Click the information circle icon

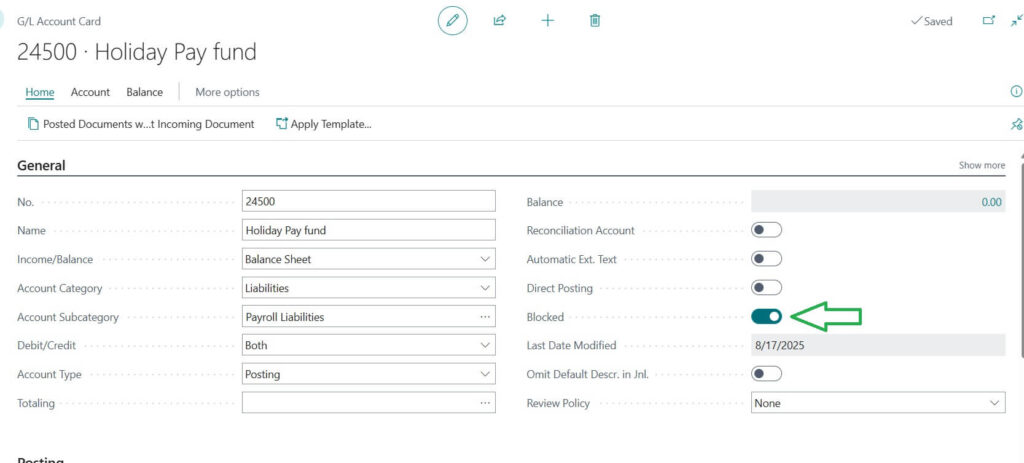point(1016,92)
